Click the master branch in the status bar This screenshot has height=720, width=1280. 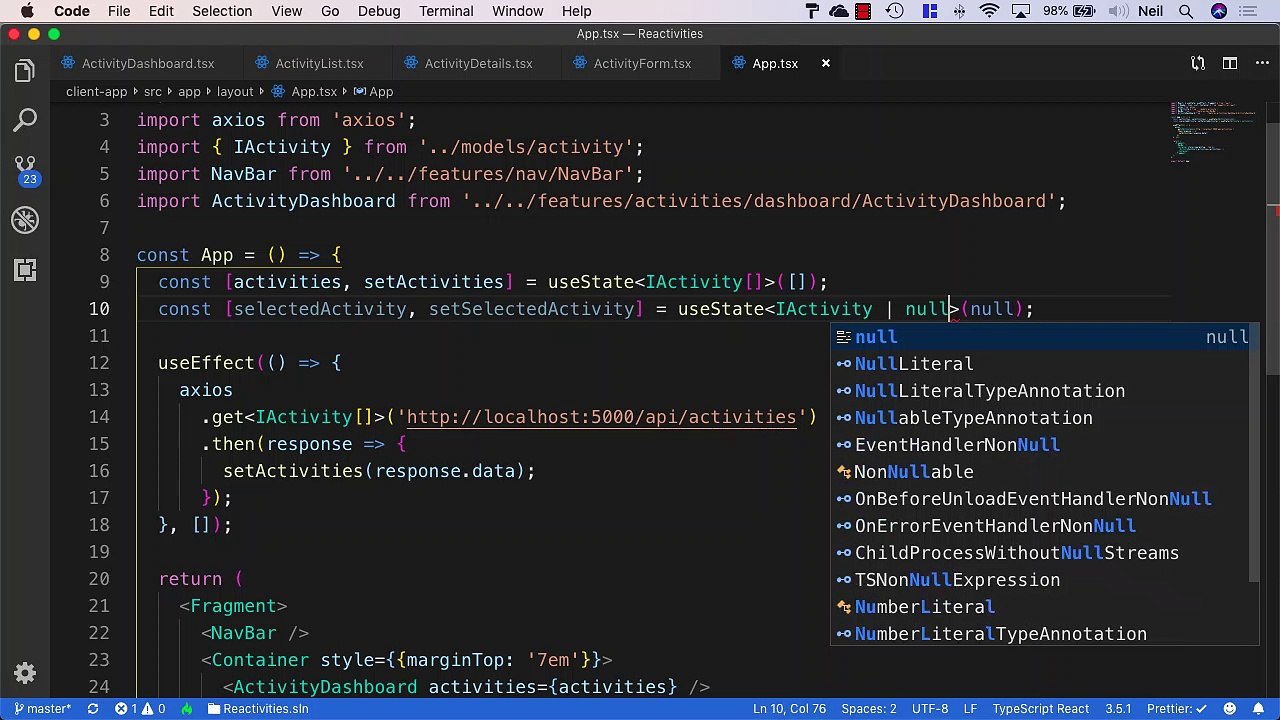(41, 708)
